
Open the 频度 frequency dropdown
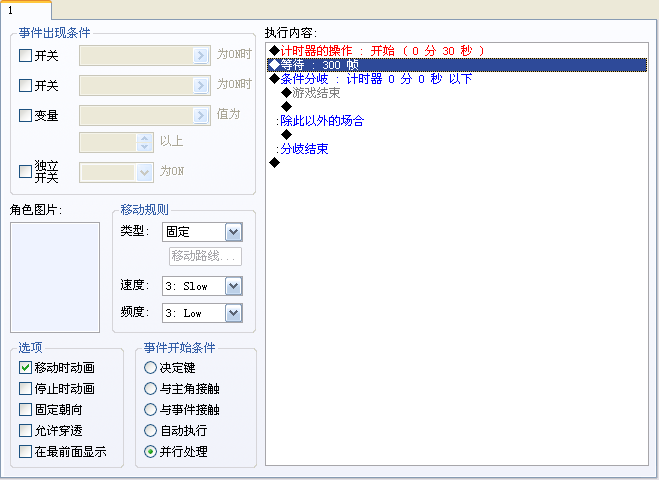pos(233,313)
